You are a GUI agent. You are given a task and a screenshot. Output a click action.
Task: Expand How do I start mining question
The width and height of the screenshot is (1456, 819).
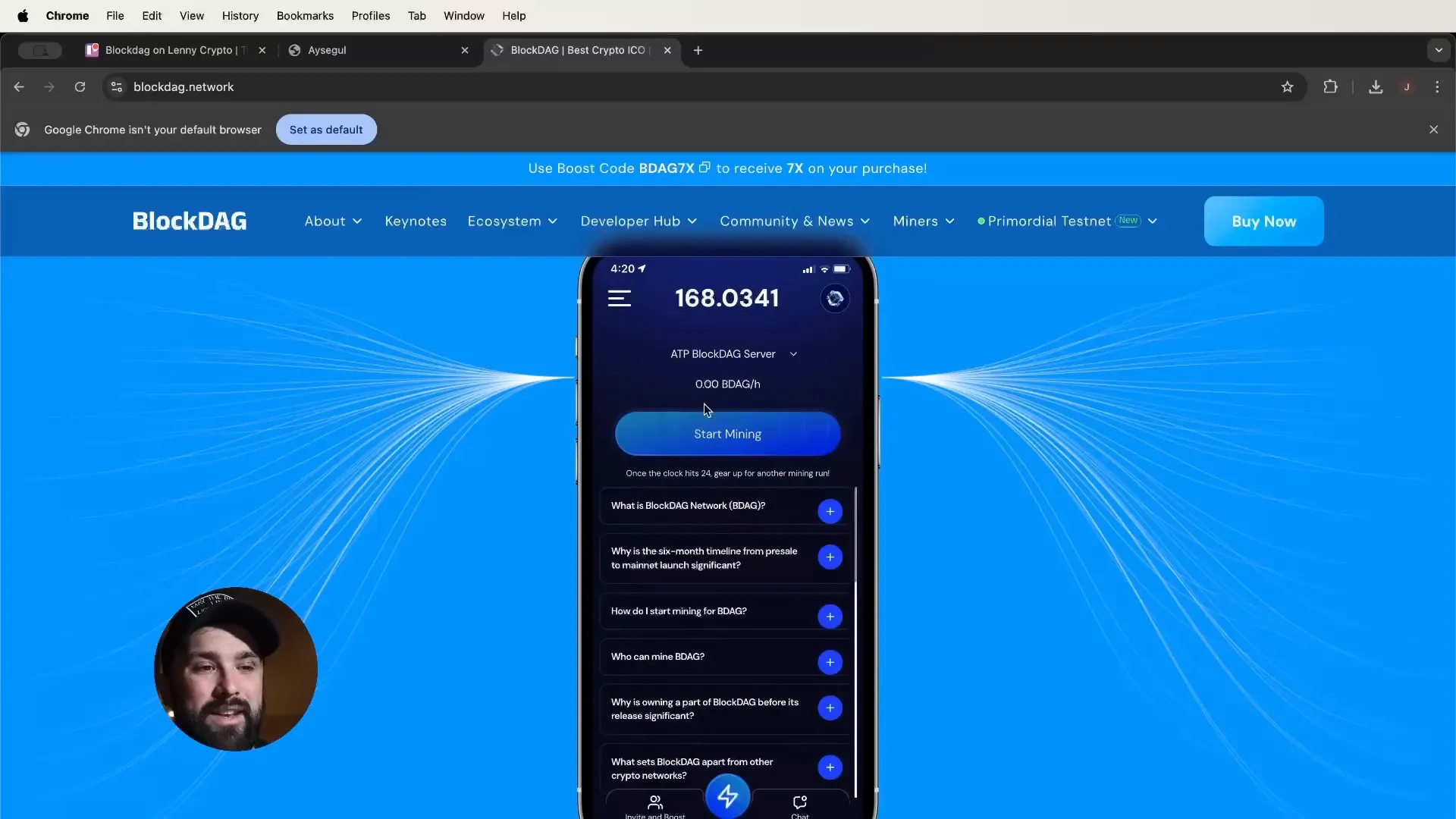pos(830,617)
